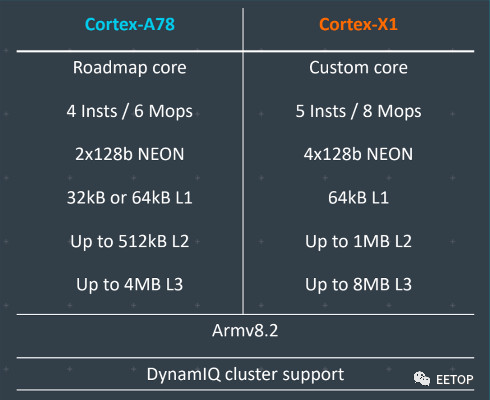
Task: Click the 32kB or 64kB L1 cell
Action: click(x=130, y=198)
